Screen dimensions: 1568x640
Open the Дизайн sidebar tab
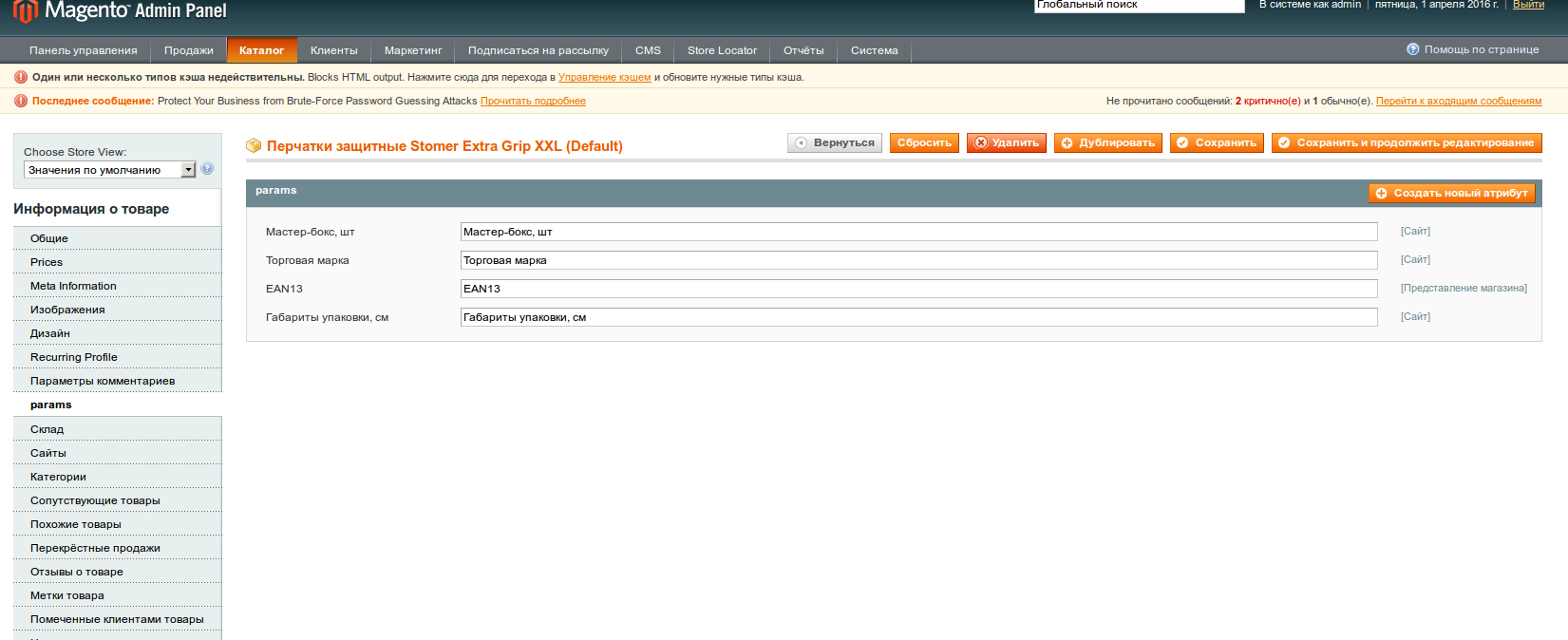[x=118, y=333]
